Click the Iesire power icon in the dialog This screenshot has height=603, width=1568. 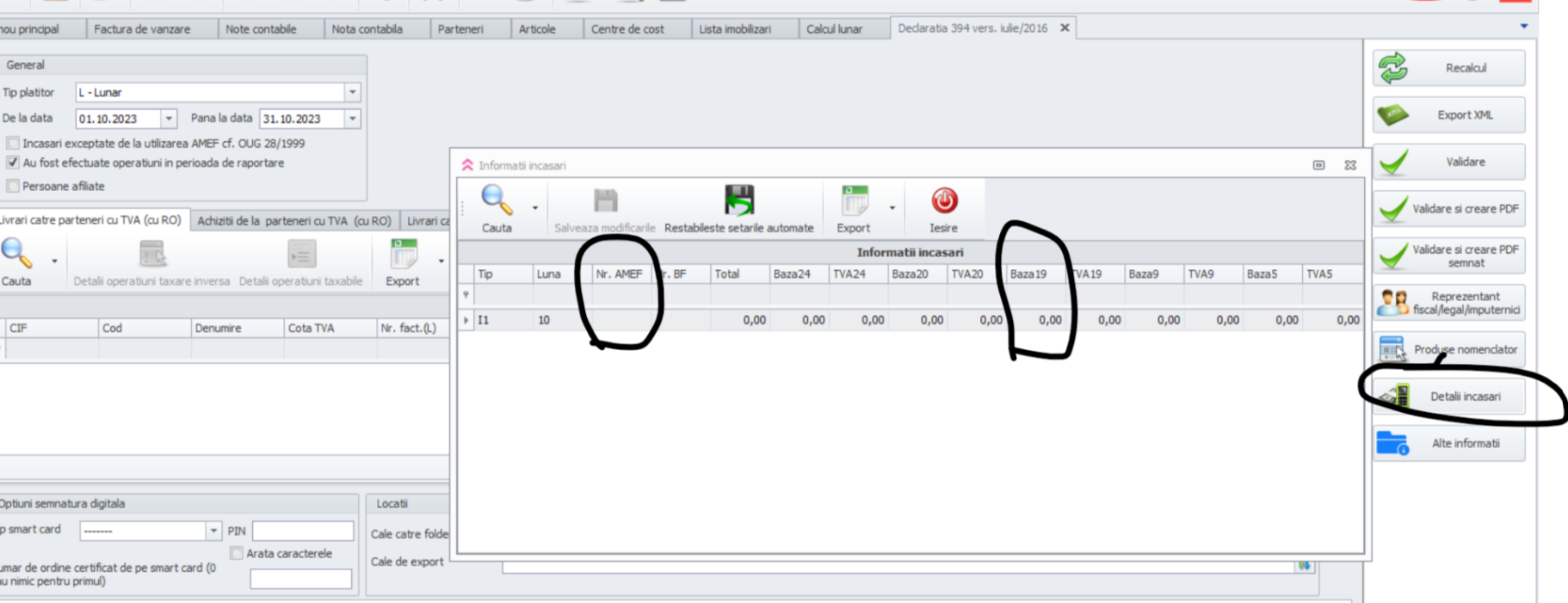pos(944,201)
